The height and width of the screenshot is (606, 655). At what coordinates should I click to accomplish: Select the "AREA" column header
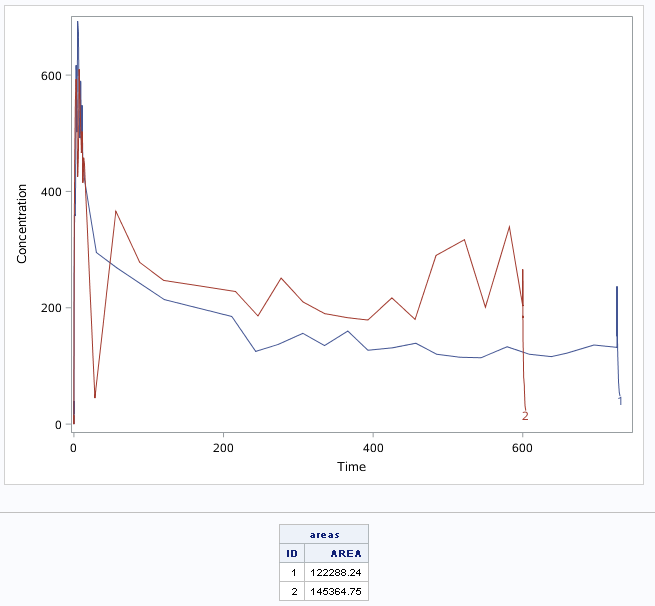point(346,553)
